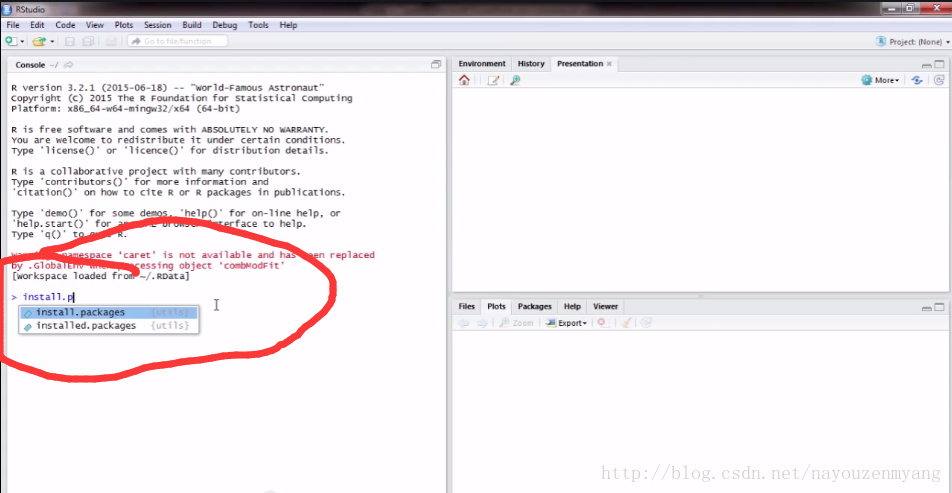Click the Save document icon
The height and width of the screenshot is (493, 952).
point(70,41)
